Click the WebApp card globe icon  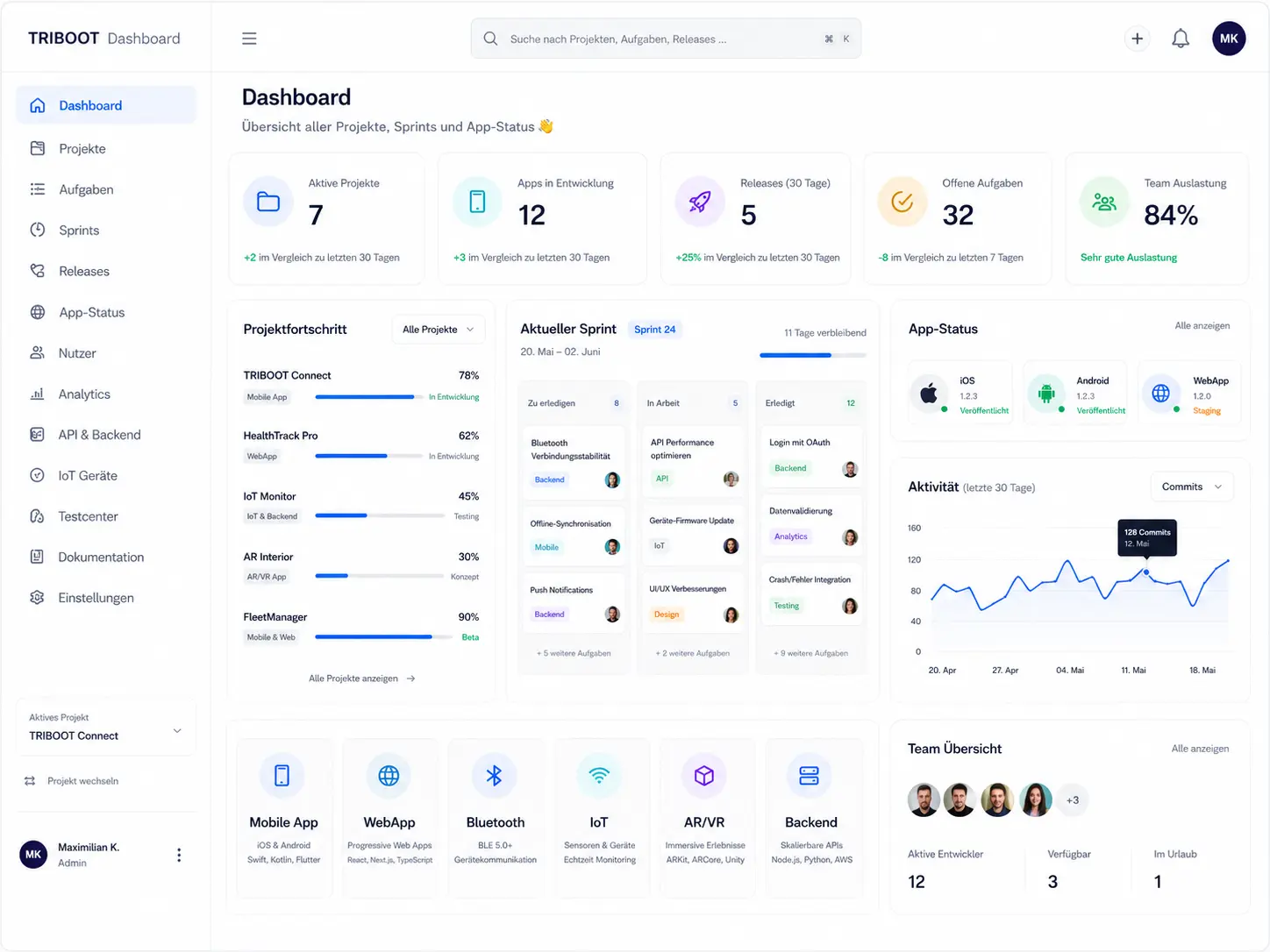click(x=389, y=776)
